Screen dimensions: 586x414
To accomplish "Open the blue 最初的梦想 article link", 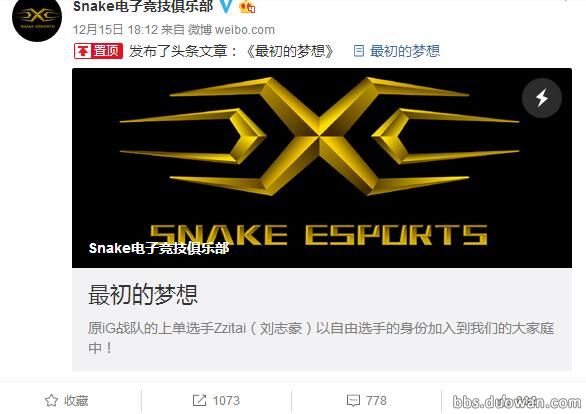I will point(405,51).
